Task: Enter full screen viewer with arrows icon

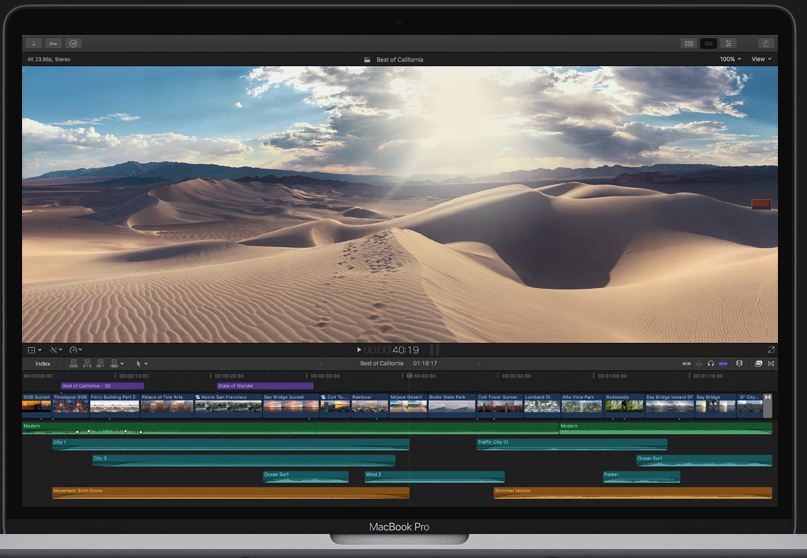Action: coord(770,350)
